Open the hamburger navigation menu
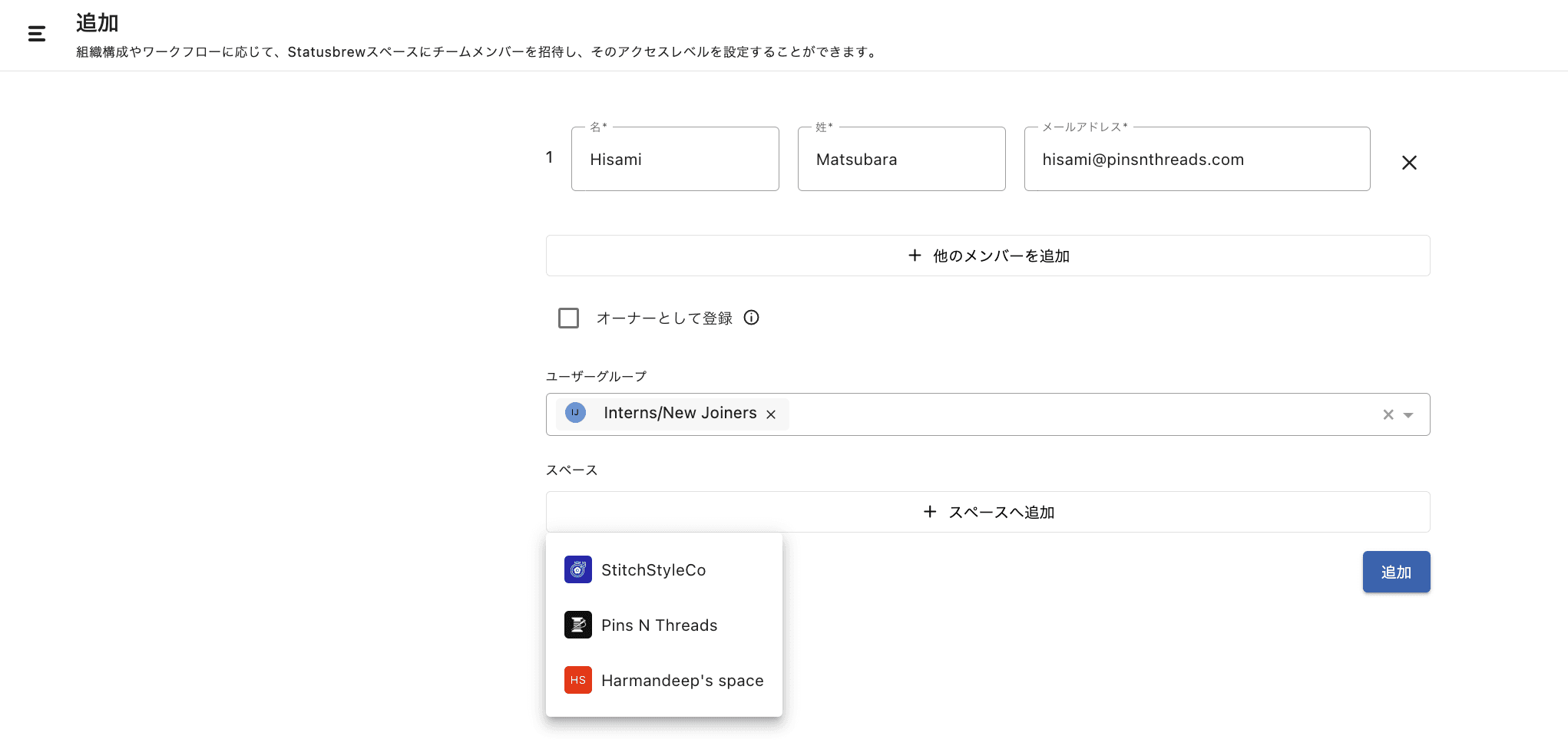1568x749 pixels. [x=36, y=34]
